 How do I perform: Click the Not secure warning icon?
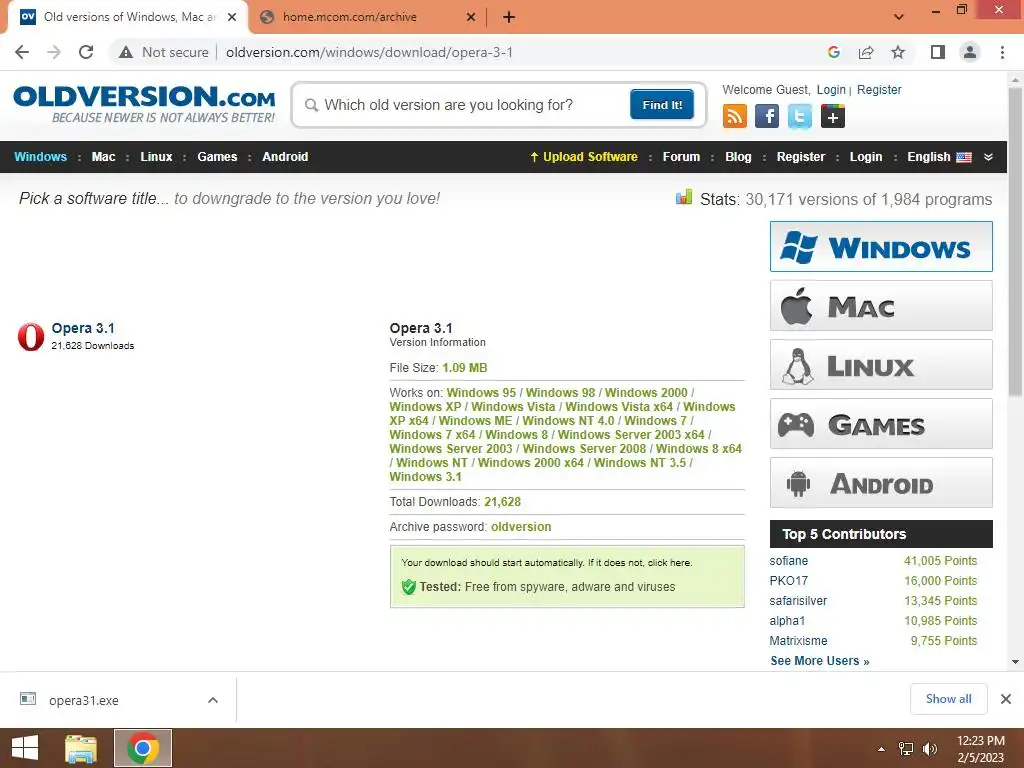coord(126,52)
